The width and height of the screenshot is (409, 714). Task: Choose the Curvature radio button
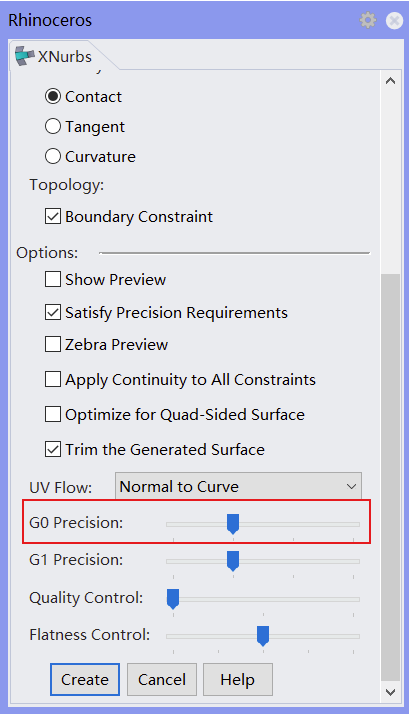pyautogui.click(x=53, y=156)
